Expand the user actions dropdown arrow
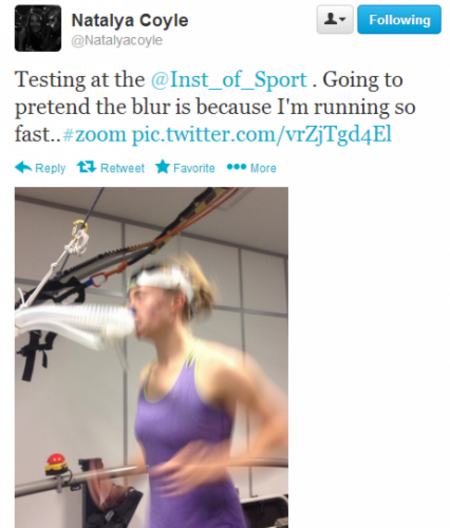This screenshot has width=450, height=528. pyautogui.click(x=343, y=20)
